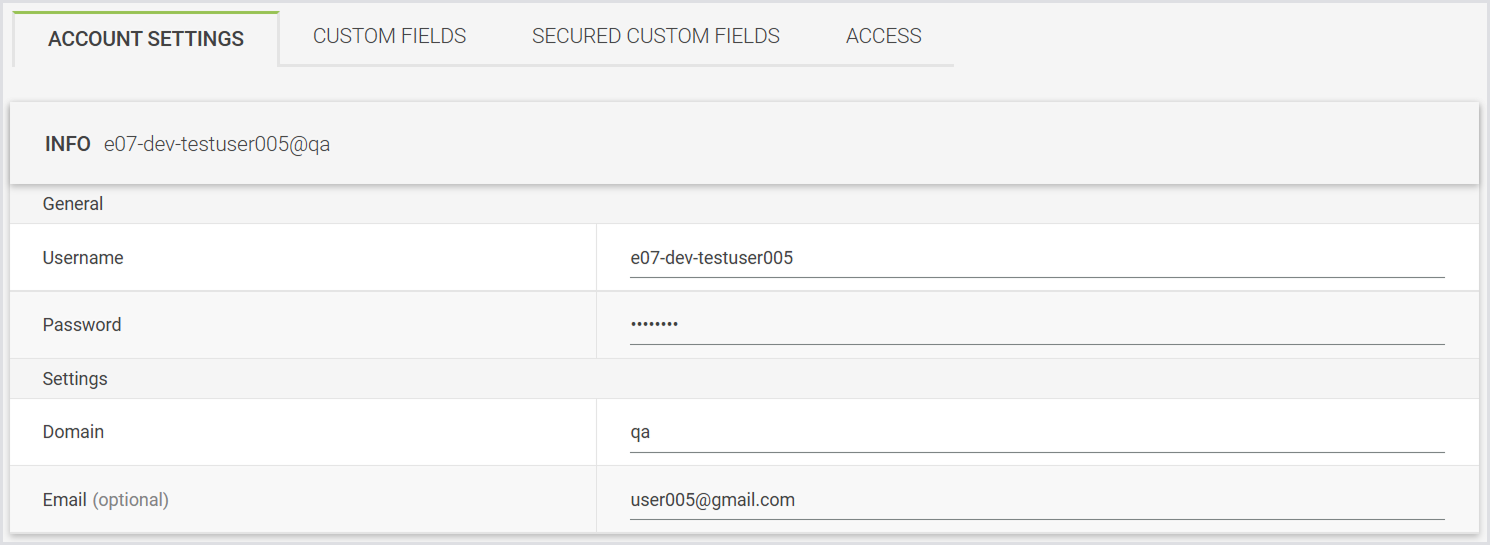Screen dimensions: 1490x545
Task: Open the Secured Custom Fields tab
Action: click(655, 36)
